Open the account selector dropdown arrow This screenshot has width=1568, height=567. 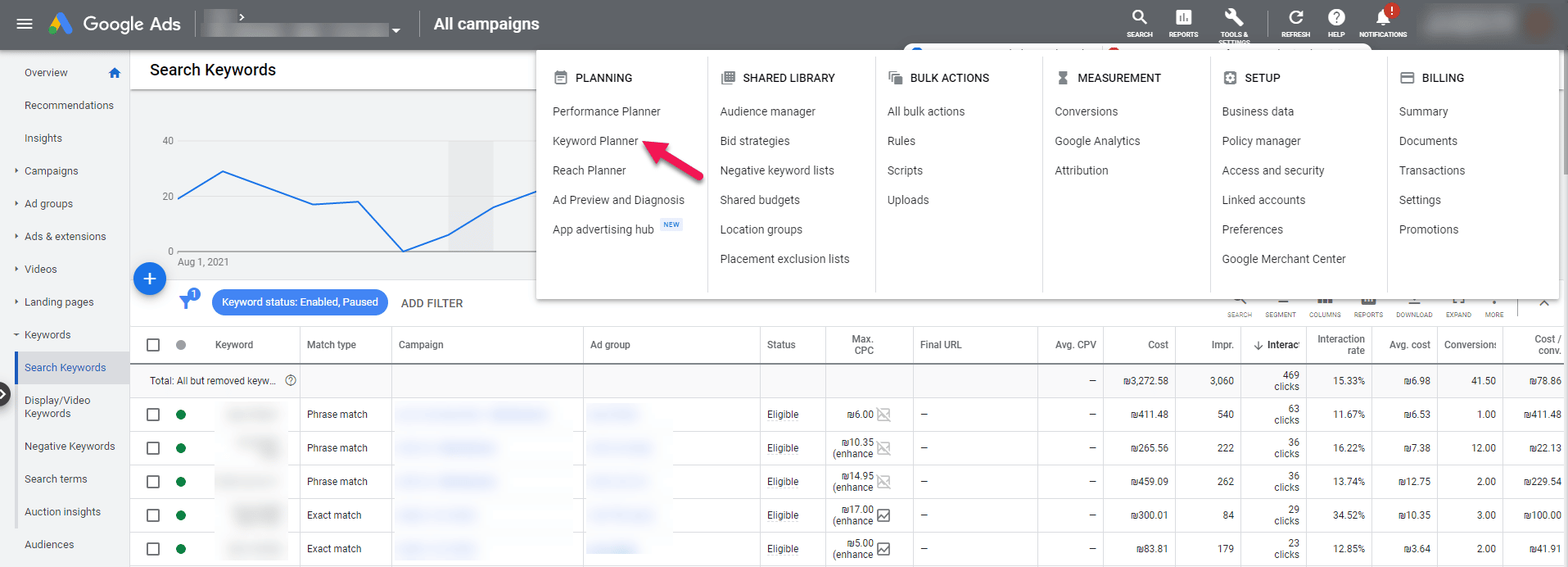pyautogui.click(x=396, y=31)
